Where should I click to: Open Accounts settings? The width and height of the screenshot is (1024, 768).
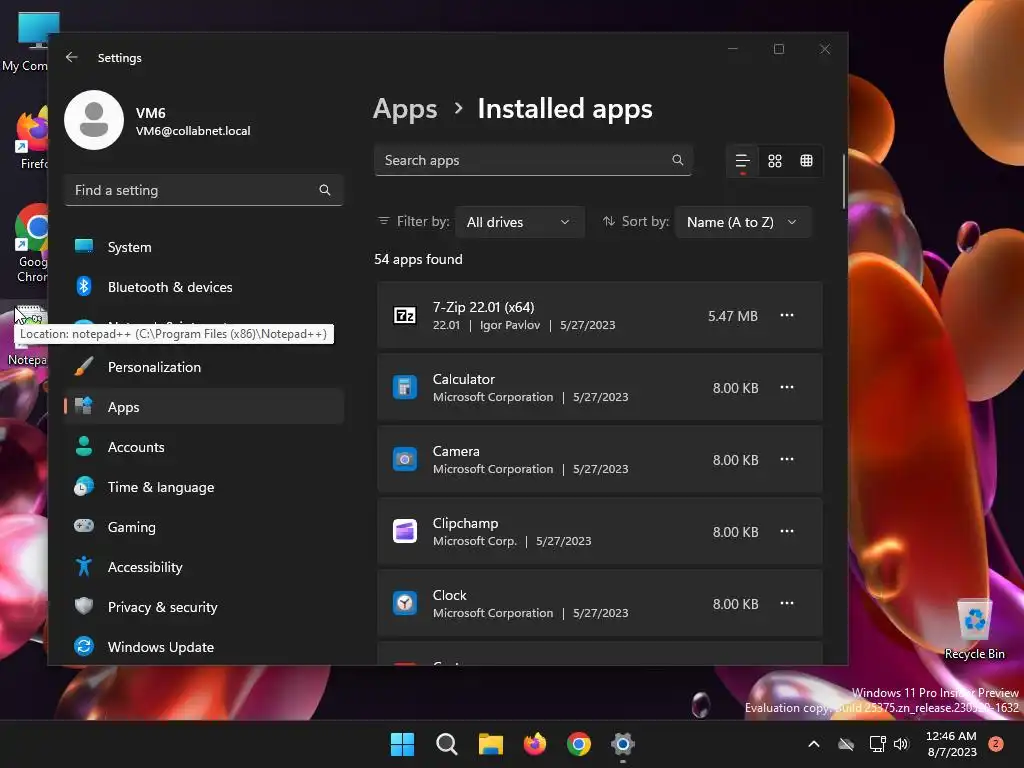tap(204, 447)
